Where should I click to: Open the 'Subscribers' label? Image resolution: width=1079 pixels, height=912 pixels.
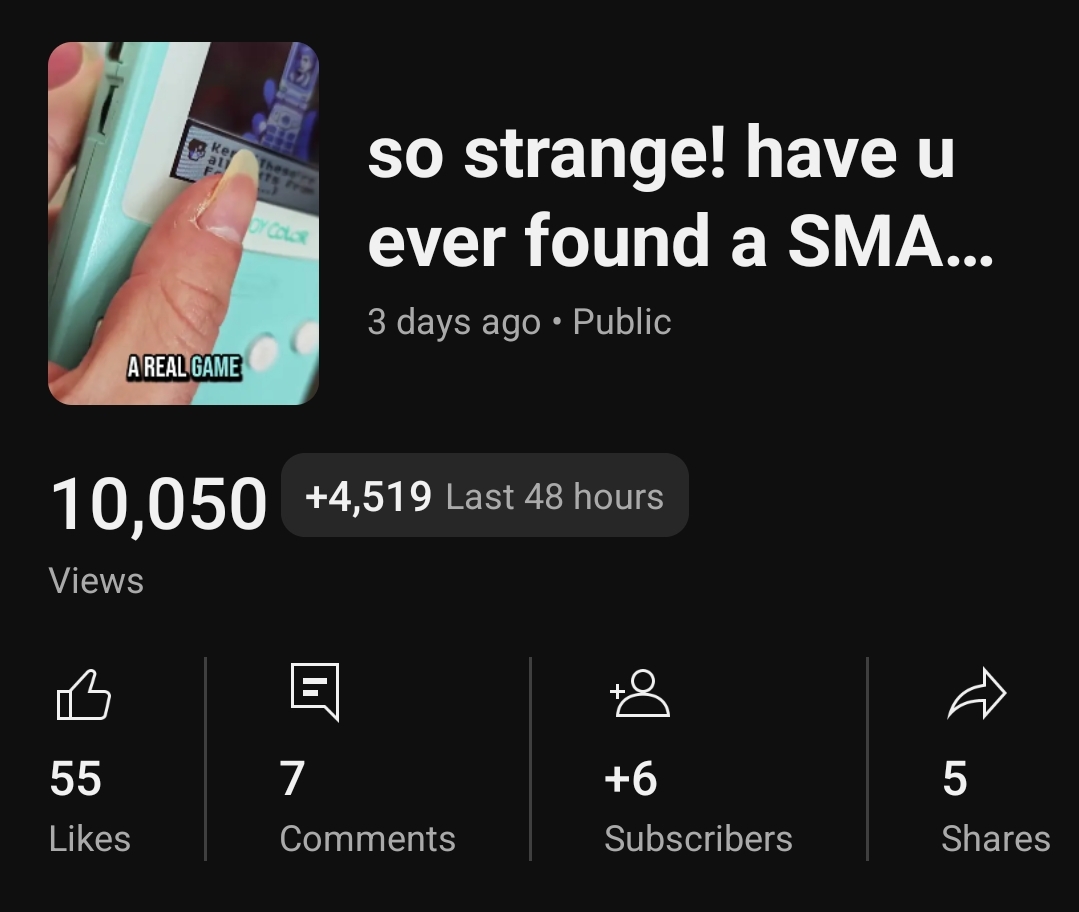pos(698,839)
